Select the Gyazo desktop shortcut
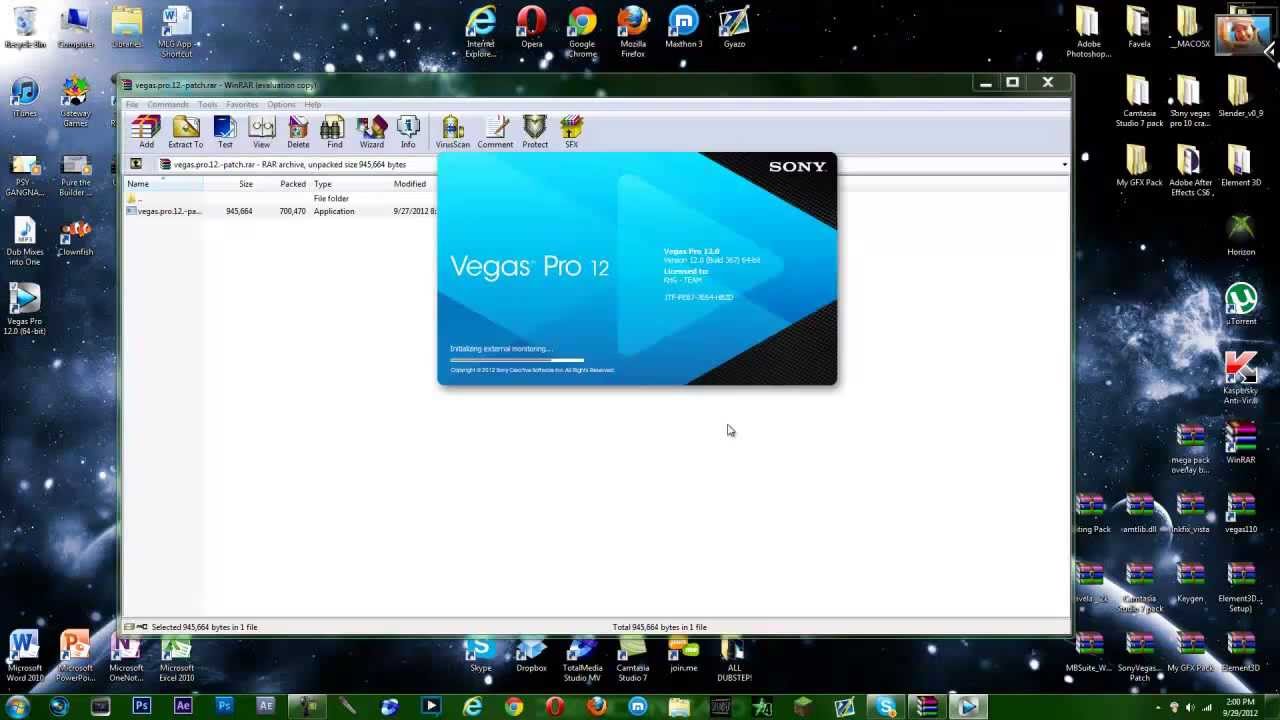 coord(734,28)
